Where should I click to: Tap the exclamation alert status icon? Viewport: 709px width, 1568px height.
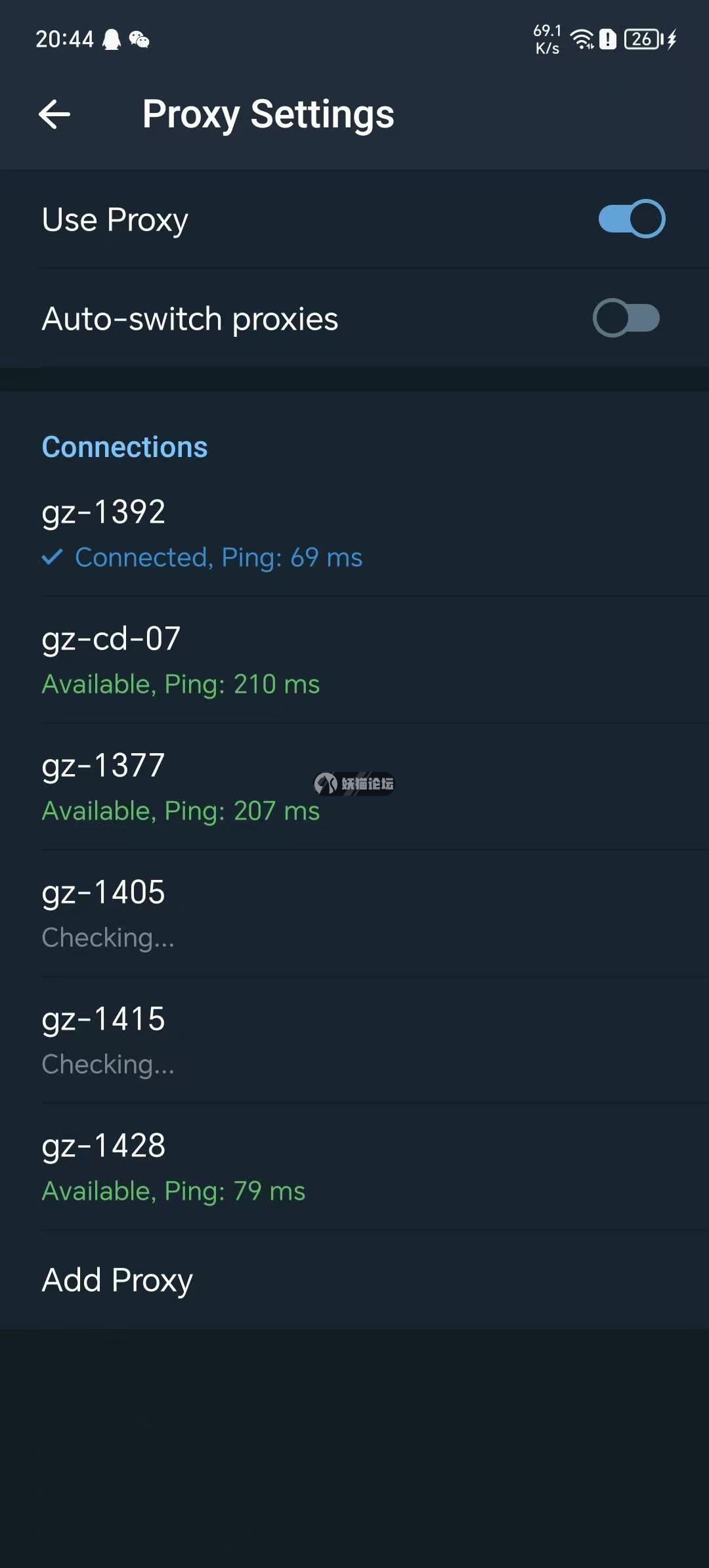coord(608,39)
